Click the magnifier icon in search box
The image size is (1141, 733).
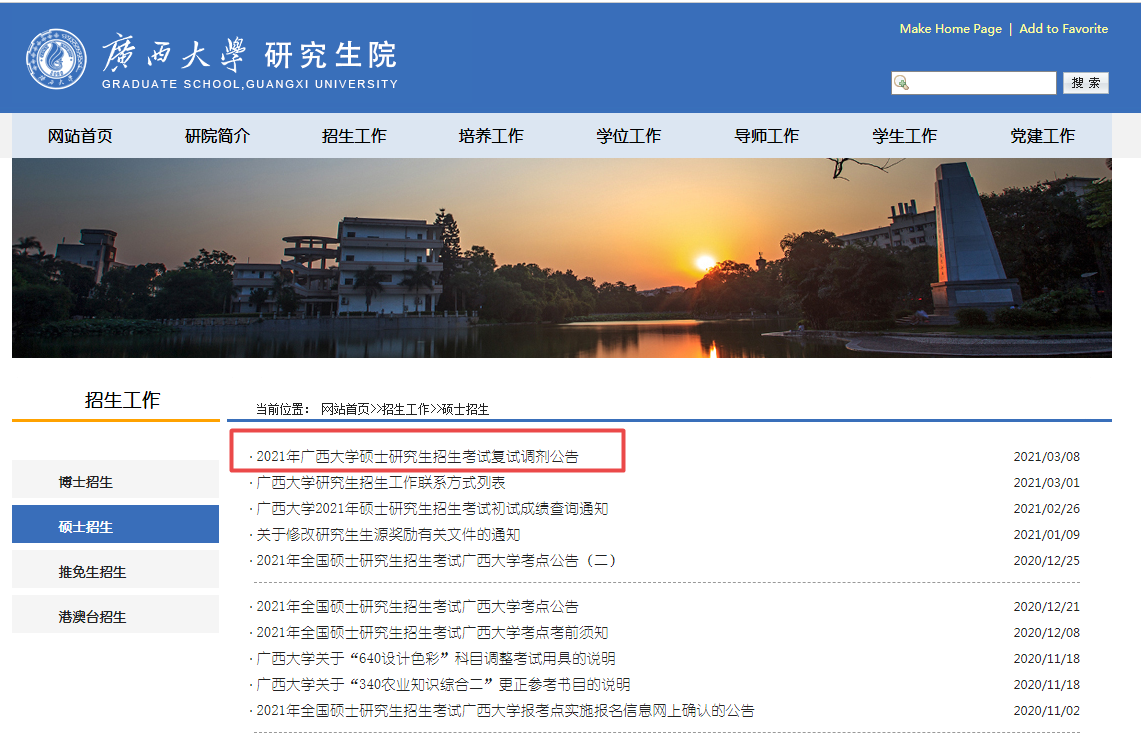point(902,83)
